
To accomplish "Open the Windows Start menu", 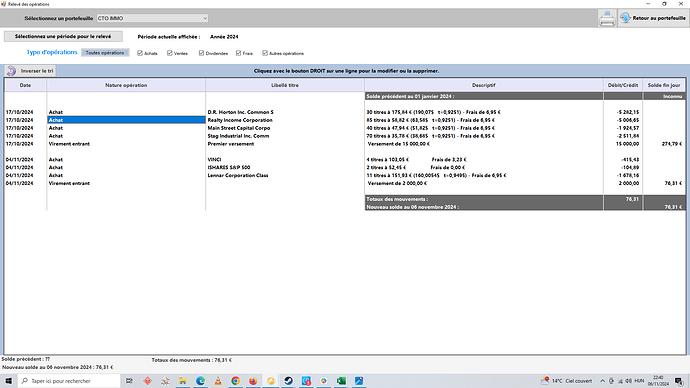I will pos(8,381).
